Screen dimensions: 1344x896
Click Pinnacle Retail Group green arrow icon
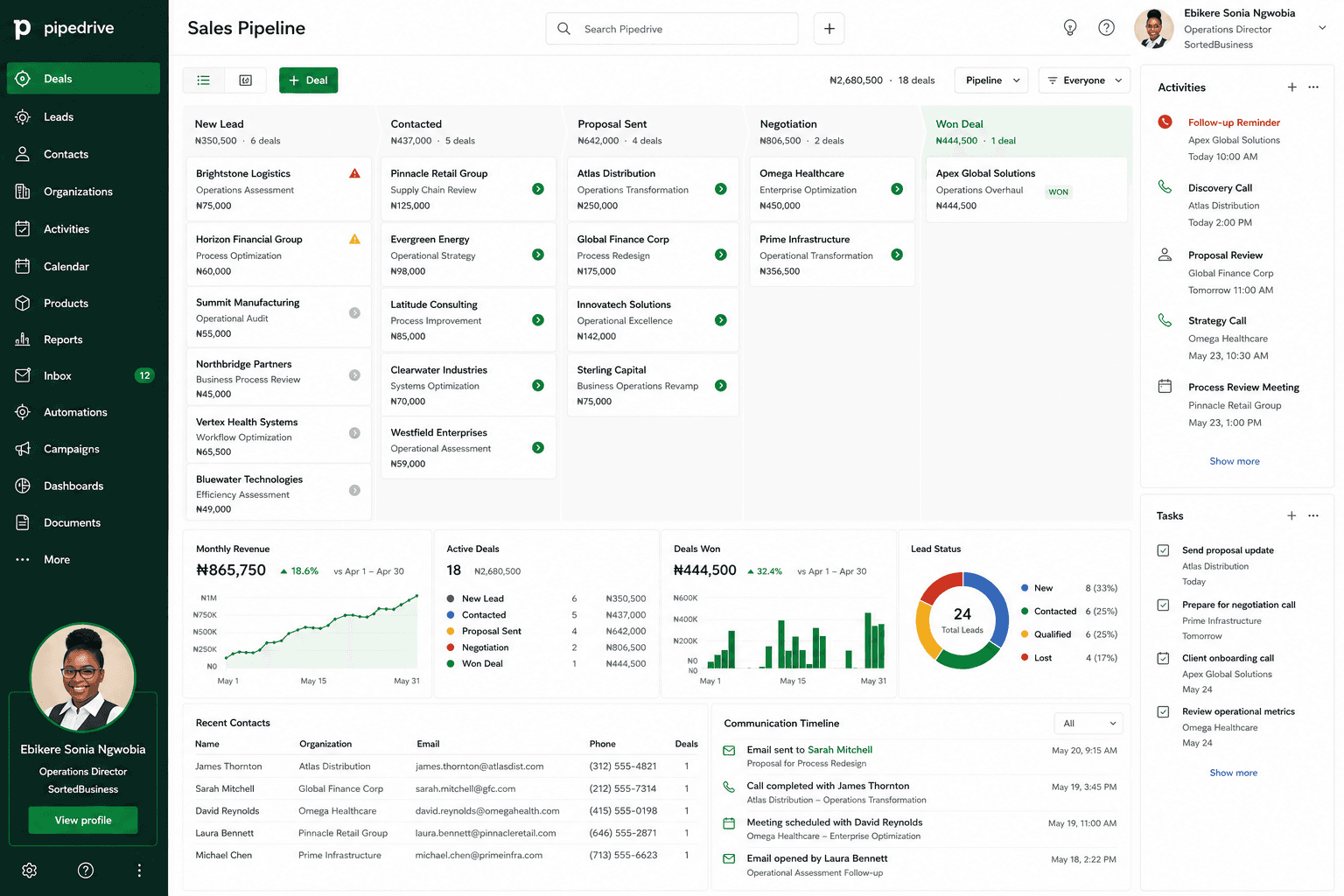538,189
